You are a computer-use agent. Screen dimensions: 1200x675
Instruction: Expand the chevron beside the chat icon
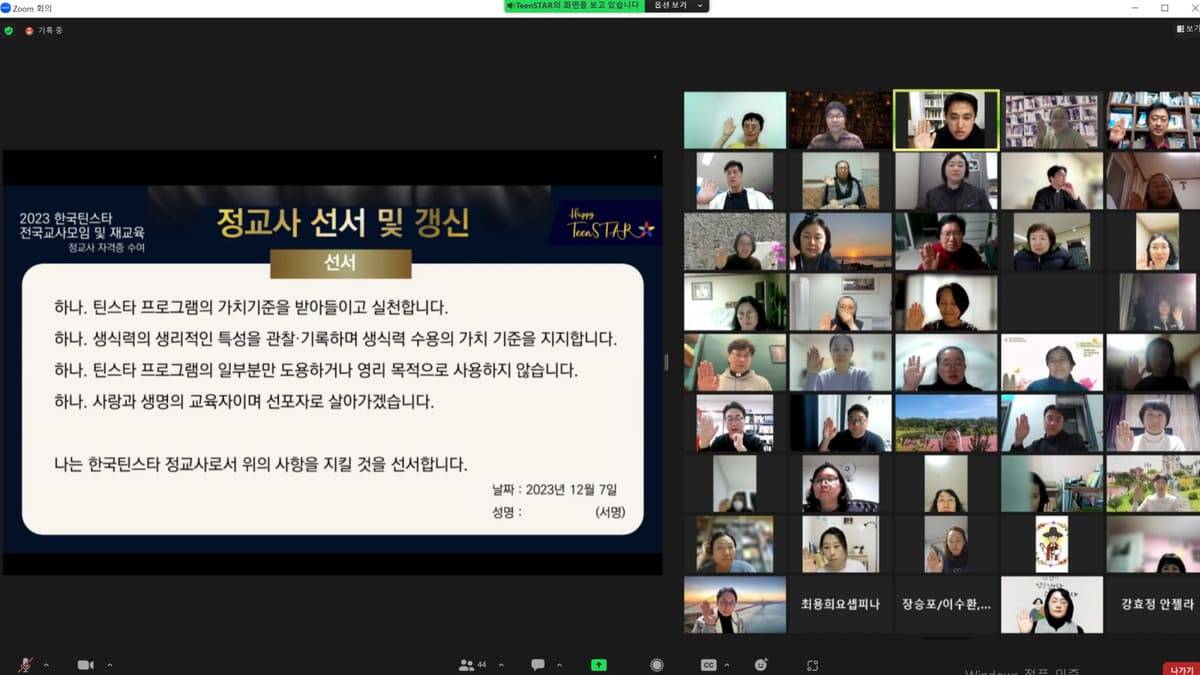pyautogui.click(x=560, y=665)
